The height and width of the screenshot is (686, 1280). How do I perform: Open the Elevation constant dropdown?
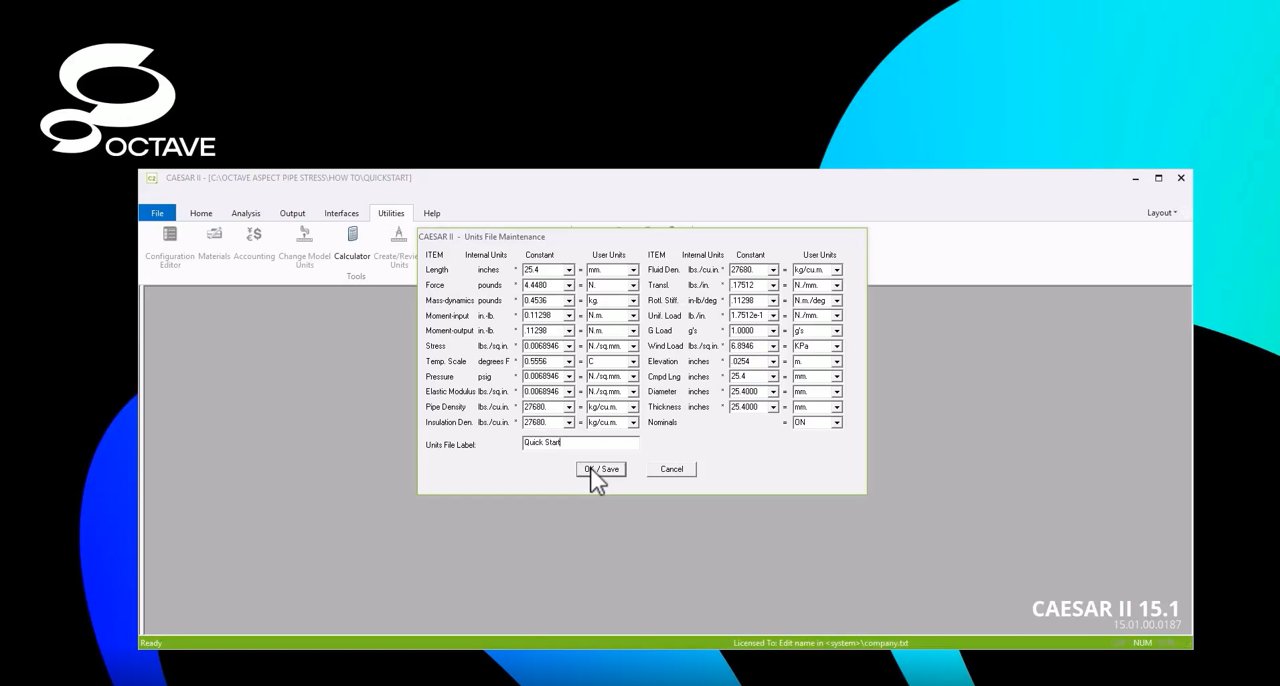coord(773,361)
